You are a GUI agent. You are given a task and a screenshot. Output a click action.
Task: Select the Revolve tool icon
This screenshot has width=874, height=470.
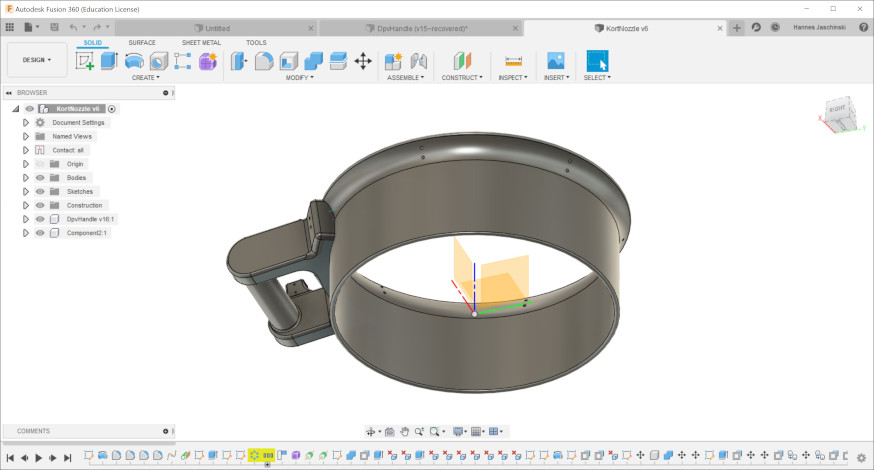(x=134, y=61)
